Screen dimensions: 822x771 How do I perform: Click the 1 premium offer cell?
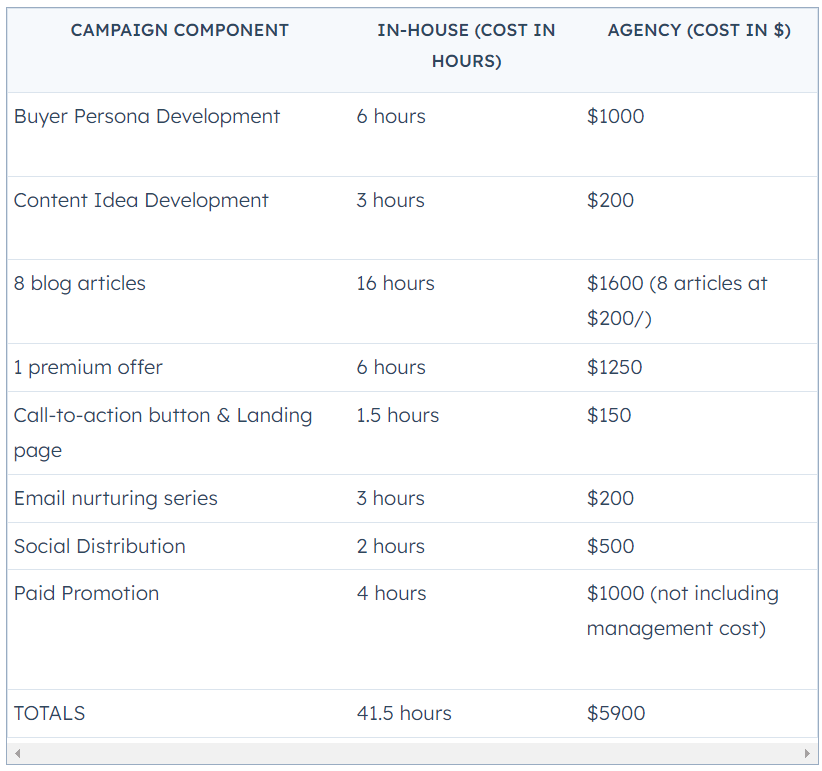tap(88, 367)
